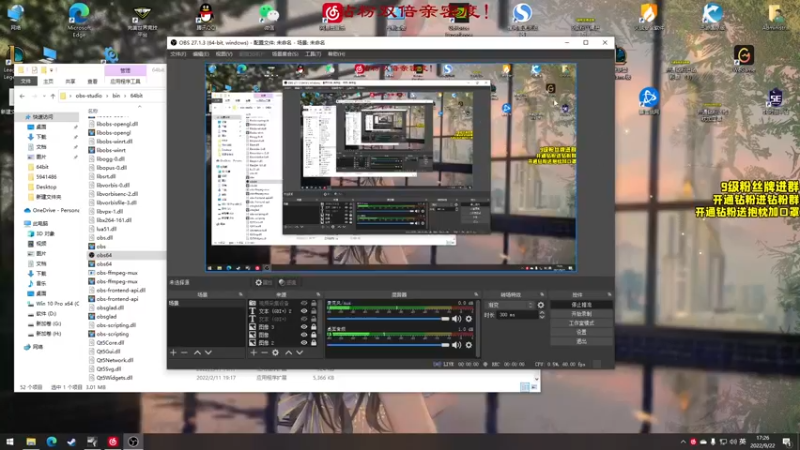
Task: Move scene up in OBS Scenes panel
Action: tap(197, 353)
